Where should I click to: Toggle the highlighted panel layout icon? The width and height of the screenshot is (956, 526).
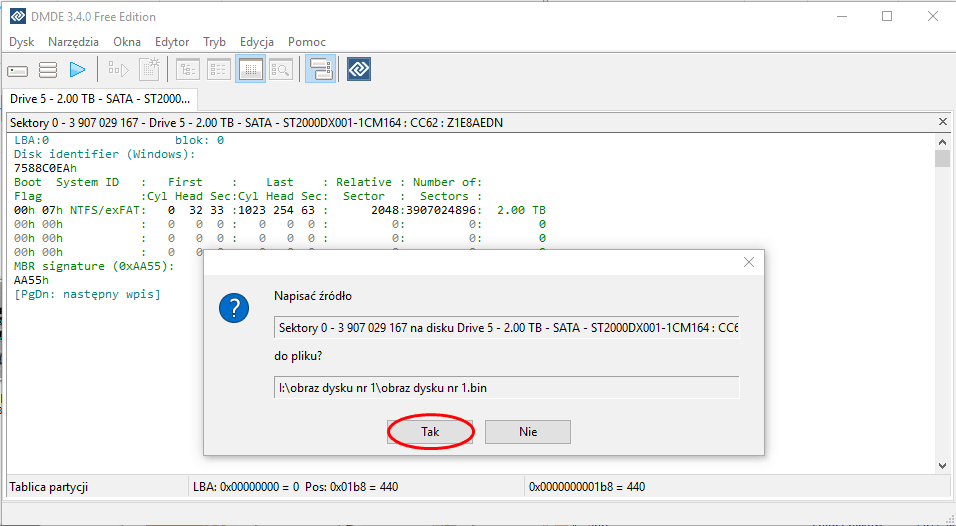click(x=320, y=70)
